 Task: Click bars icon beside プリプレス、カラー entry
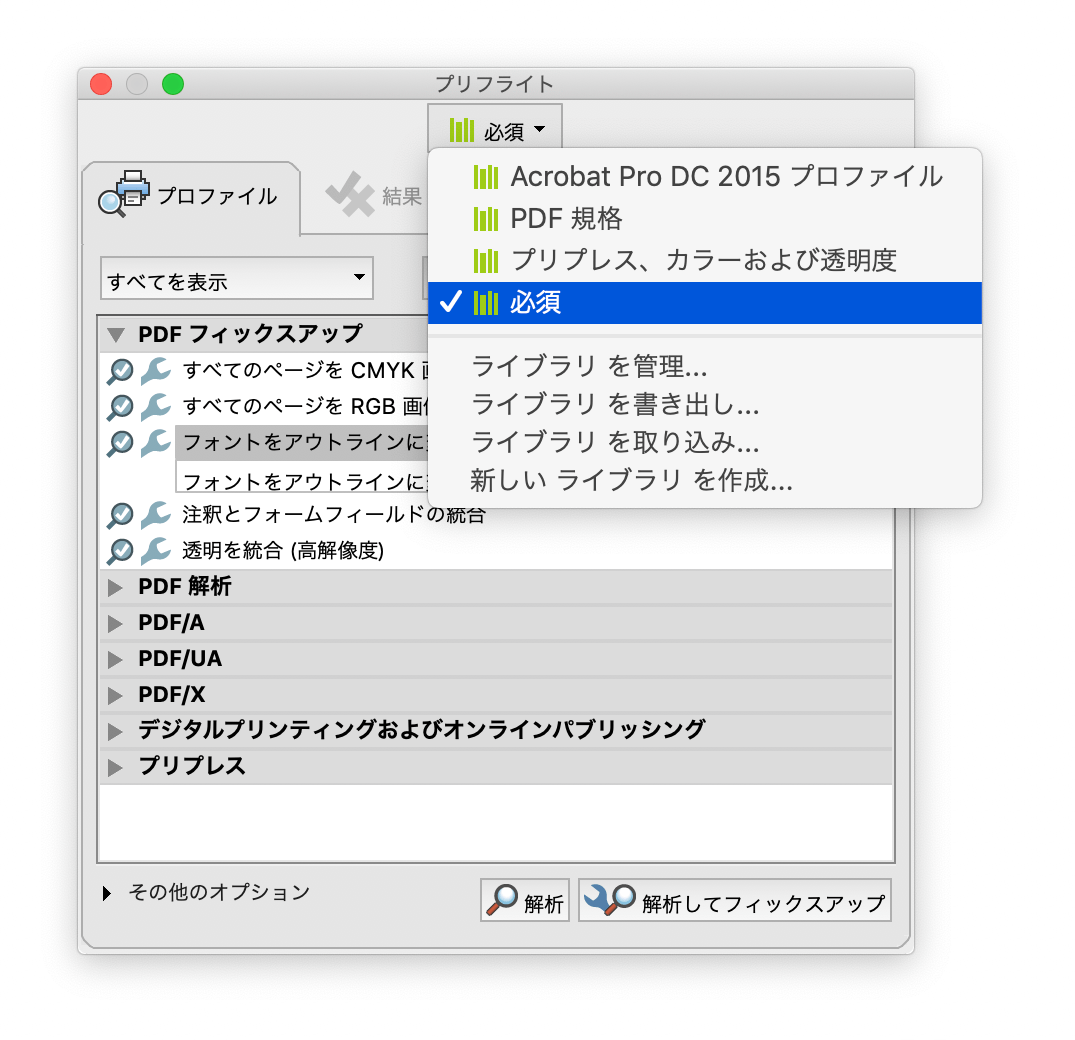[x=485, y=261]
